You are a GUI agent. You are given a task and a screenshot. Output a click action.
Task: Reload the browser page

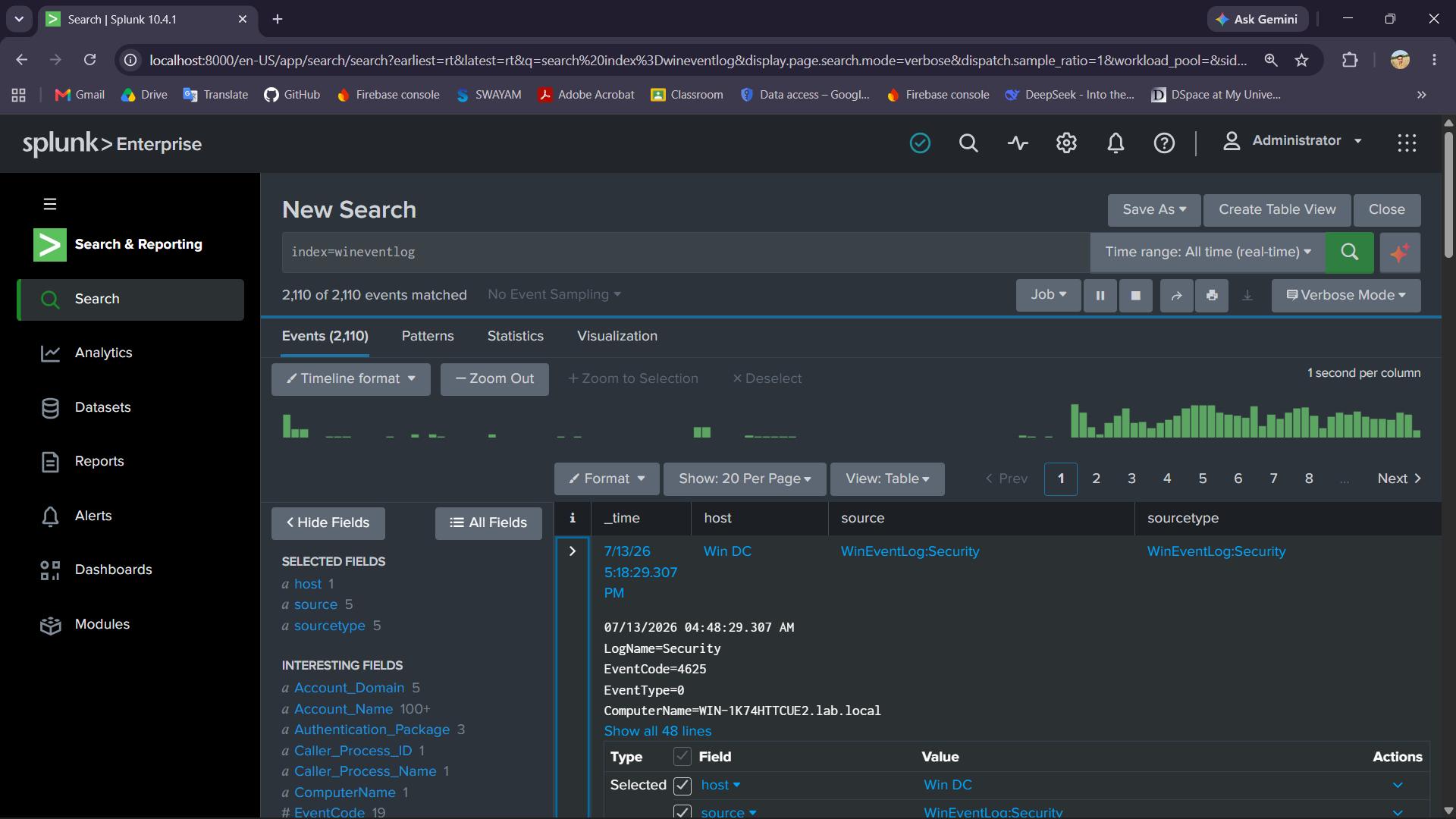tap(89, 60)
